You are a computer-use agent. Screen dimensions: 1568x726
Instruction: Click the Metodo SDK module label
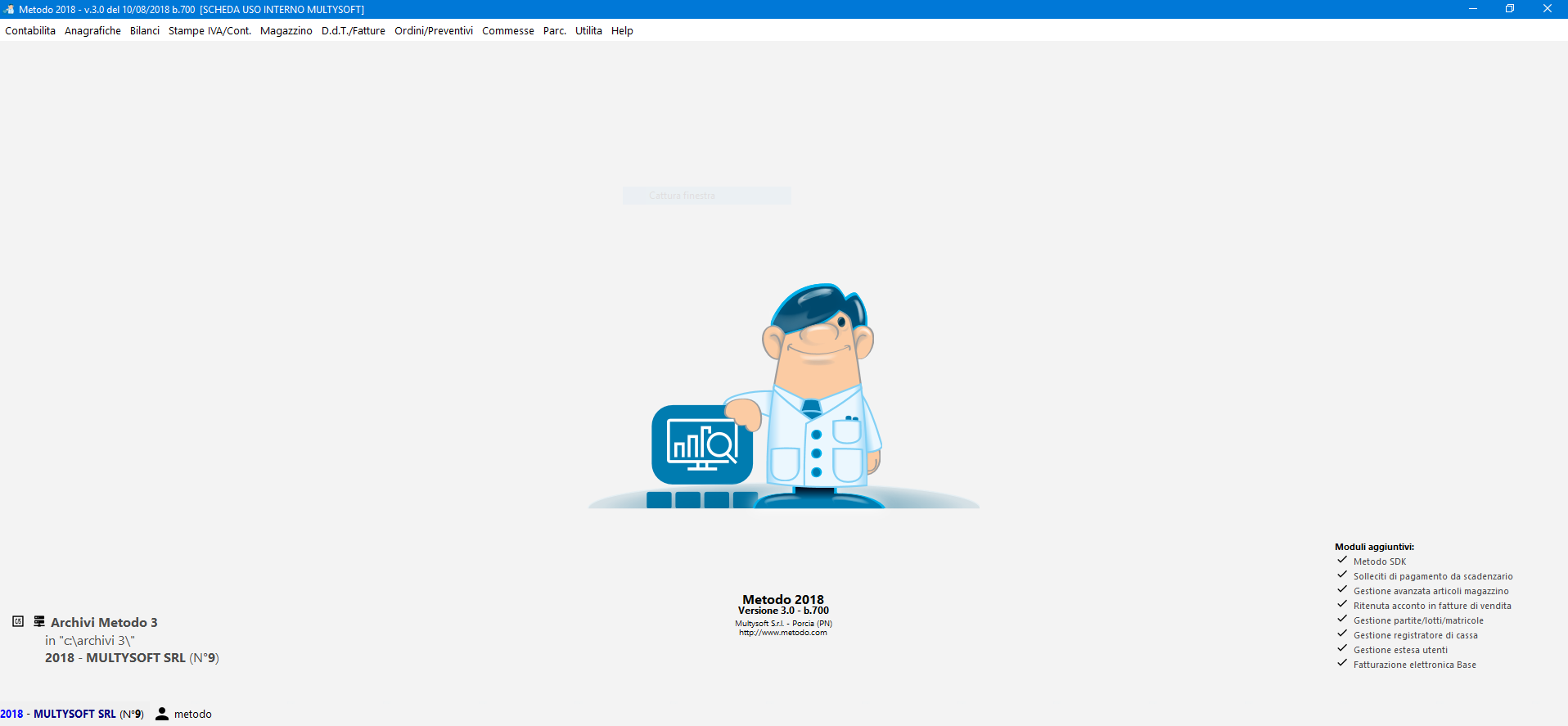(1380, 561)
